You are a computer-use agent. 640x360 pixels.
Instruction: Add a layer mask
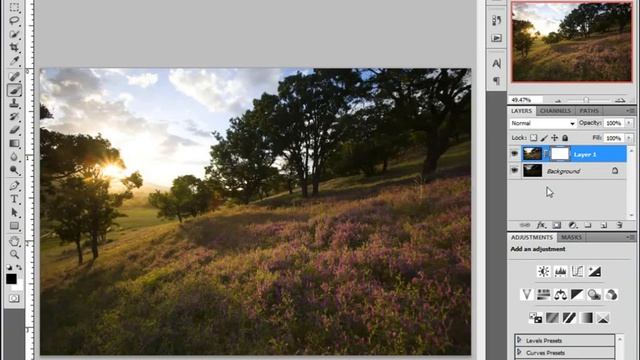pos(557,225)
